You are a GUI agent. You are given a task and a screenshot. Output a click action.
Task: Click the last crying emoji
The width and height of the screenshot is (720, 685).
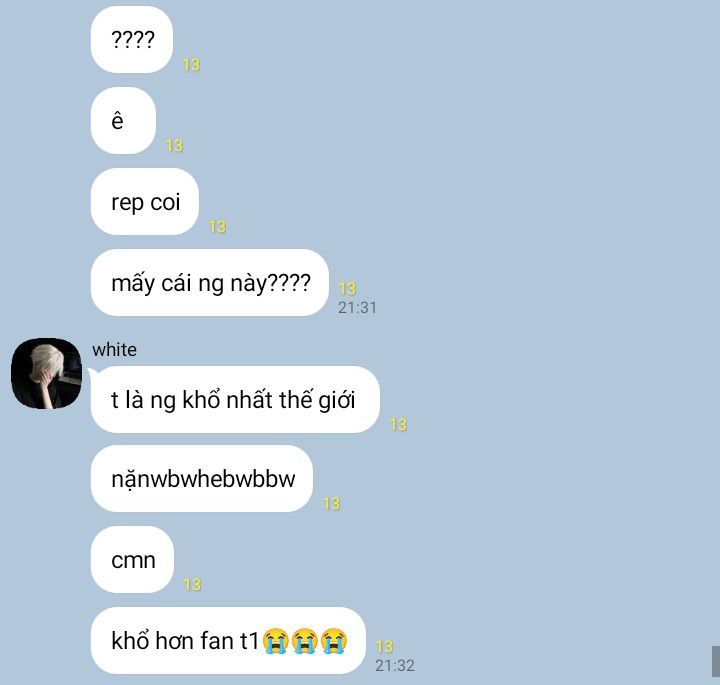pyautogui.click(x=334, y=640)
